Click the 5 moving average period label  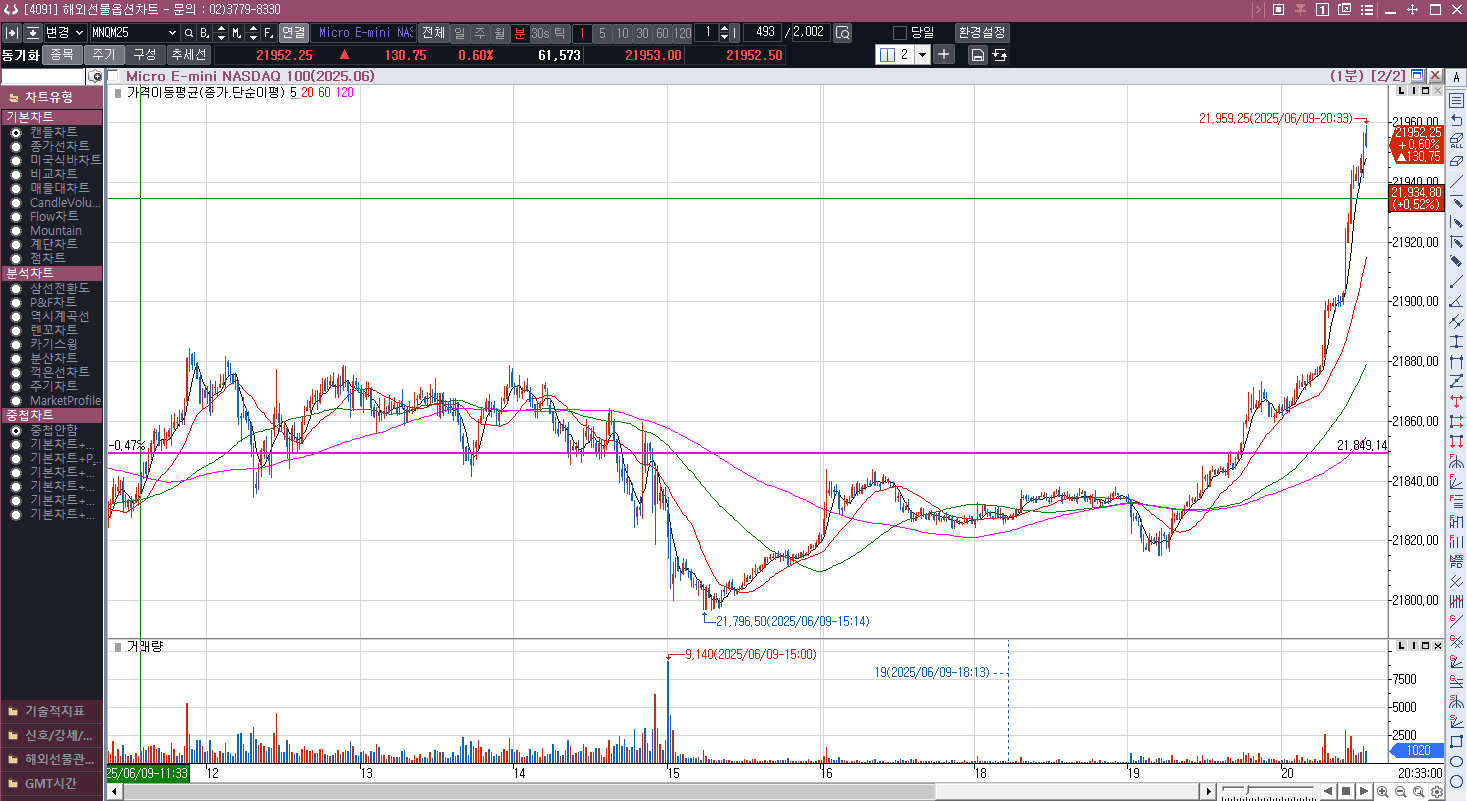(x=293, y=93)
